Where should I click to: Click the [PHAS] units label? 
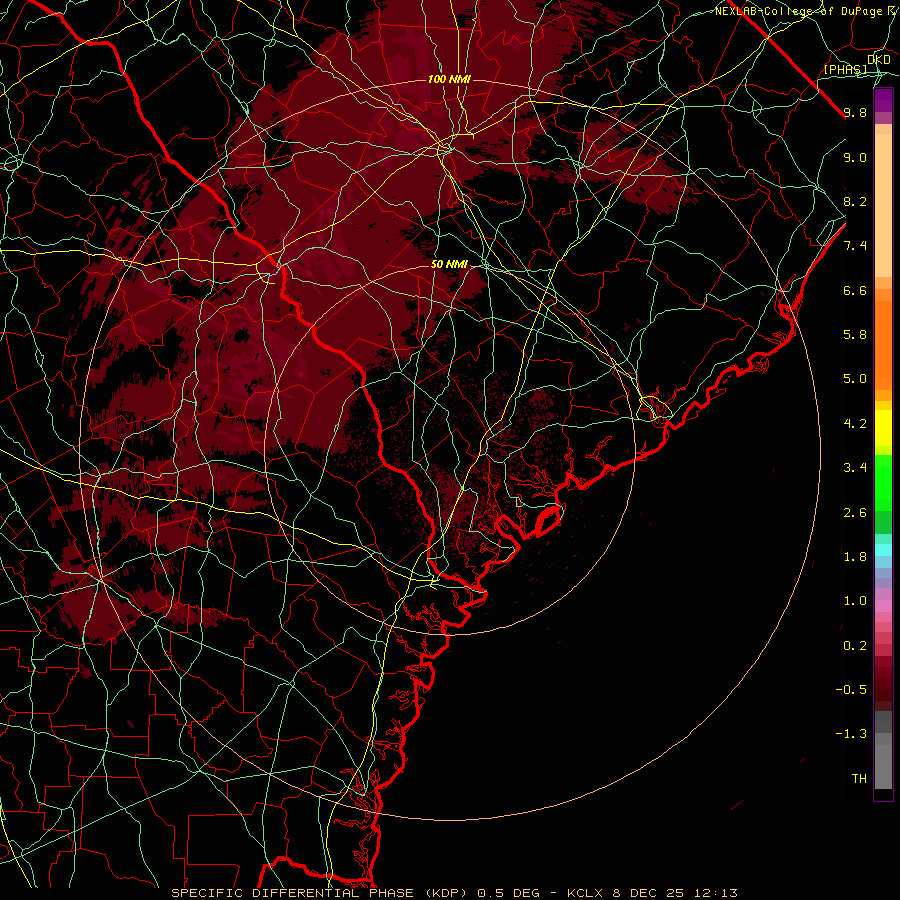point(845,70)
